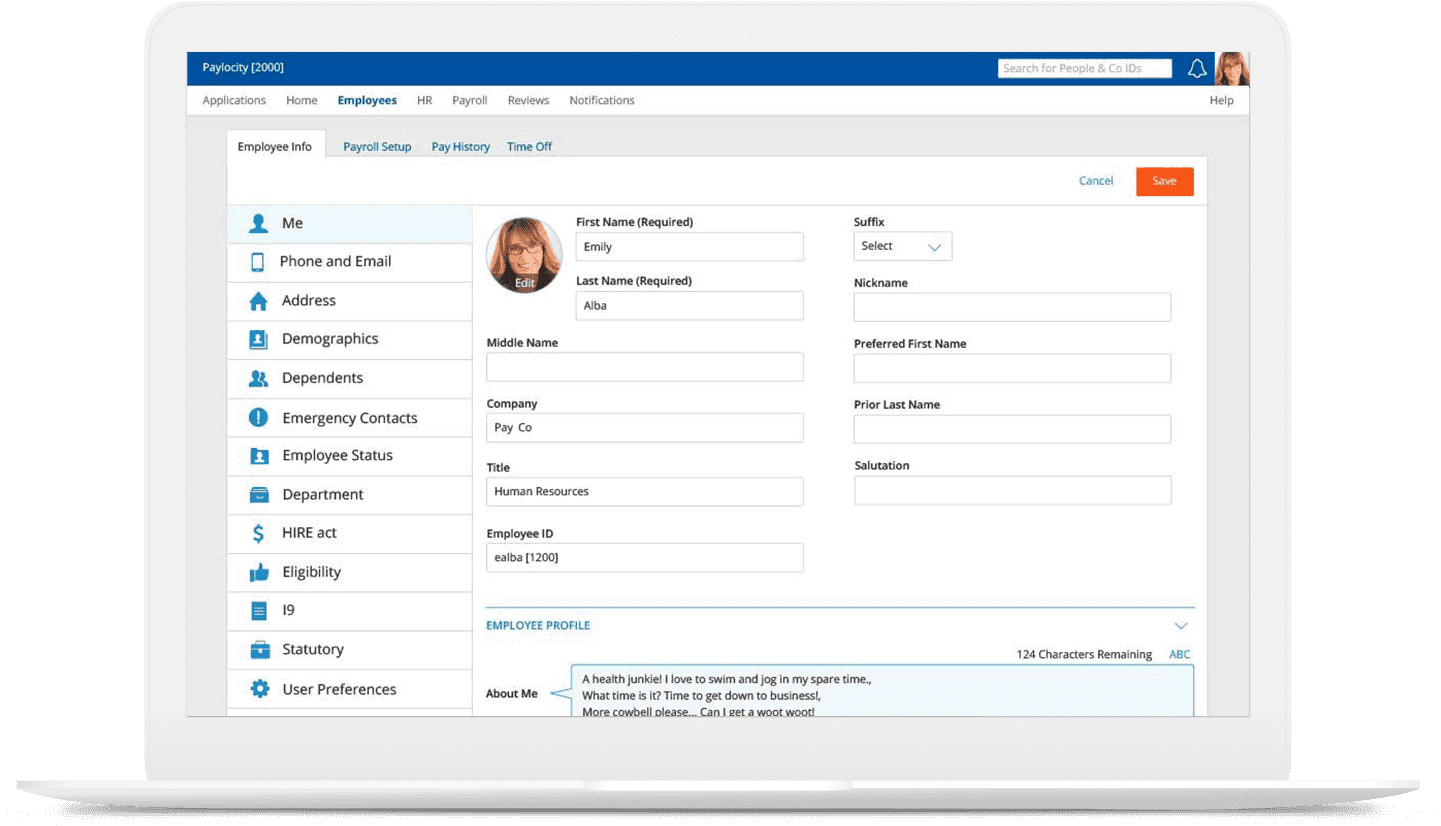Select the User Preferences gear icon

tap(260, 689)
